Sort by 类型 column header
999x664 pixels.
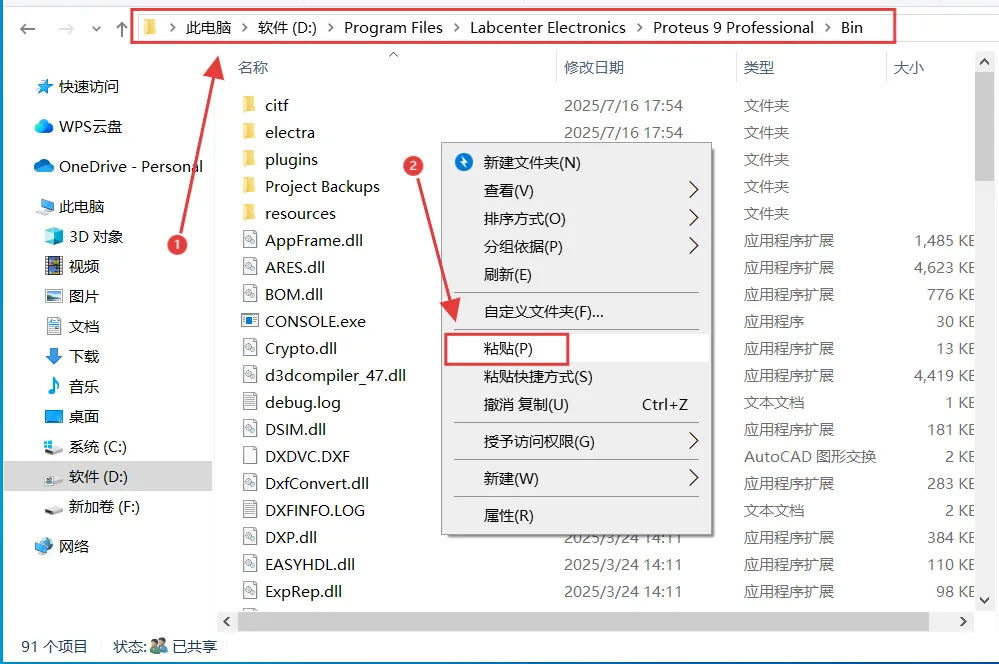(x=759, y=68)
